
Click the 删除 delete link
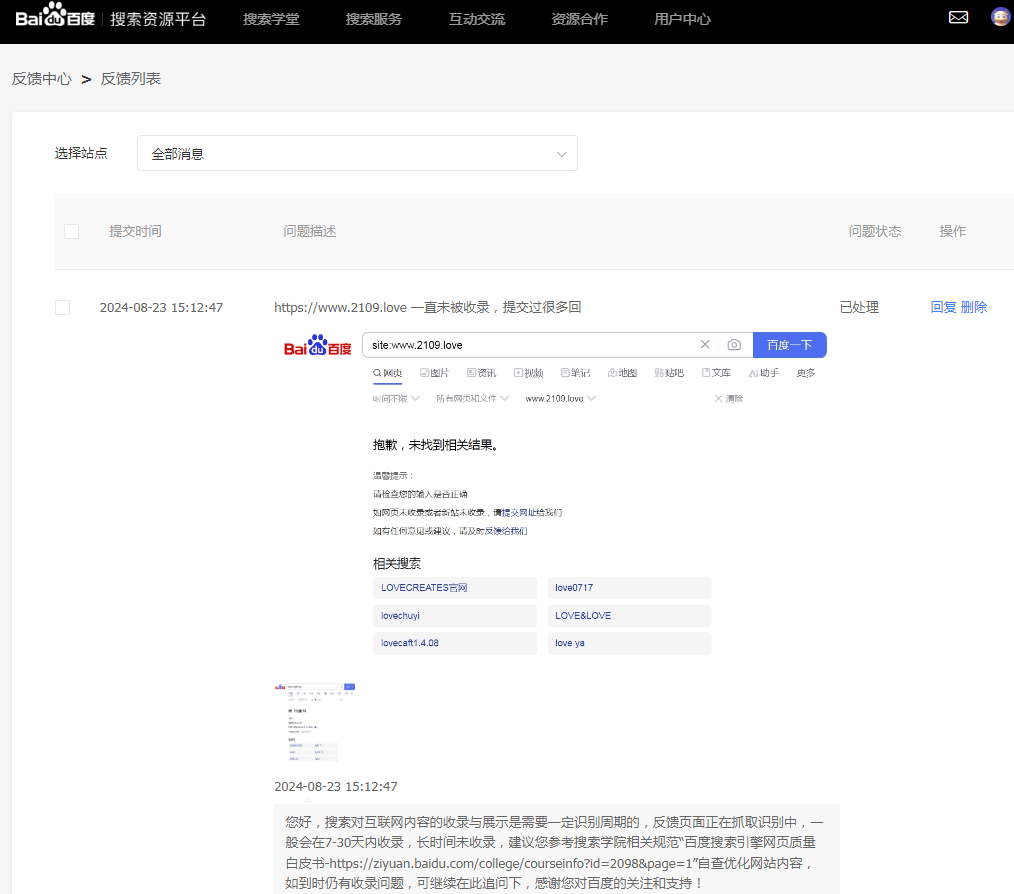pyautogui.click(x=974, y=307)
